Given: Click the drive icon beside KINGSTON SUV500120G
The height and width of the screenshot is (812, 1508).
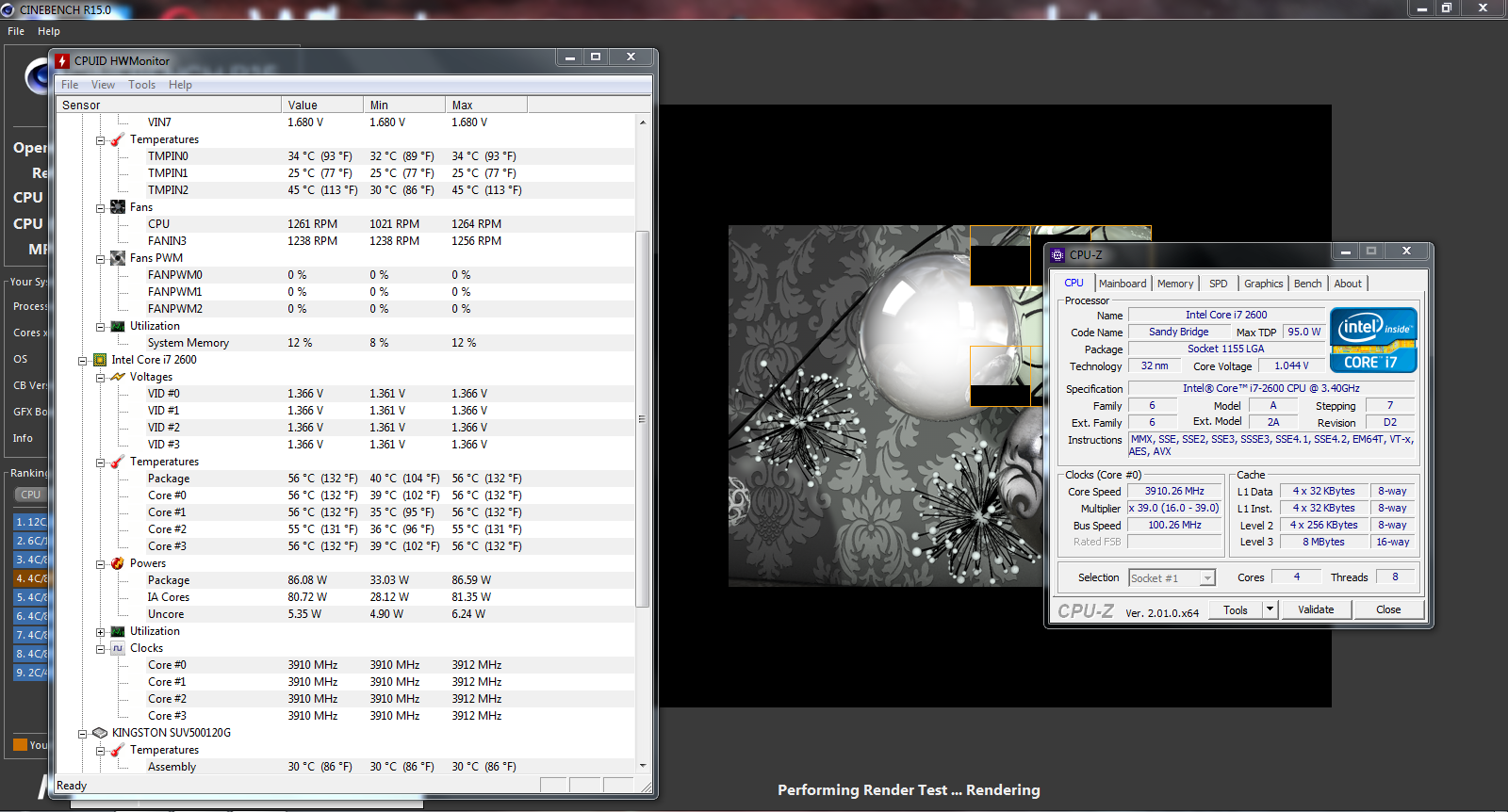Looking at the screenshot, I should pos(100,733).
